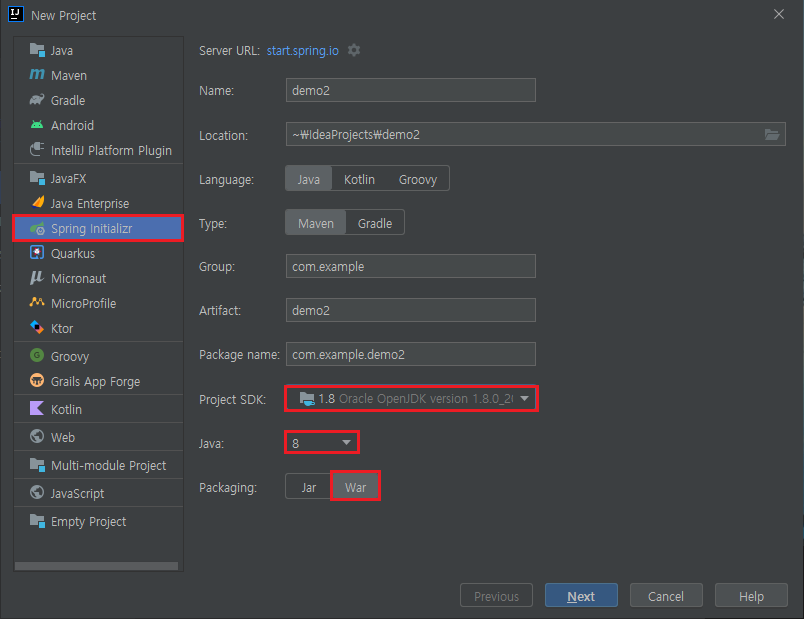This screenshot has width=804, height=619.
Task: Click the Group input field
Action: (x=411, y=266)
